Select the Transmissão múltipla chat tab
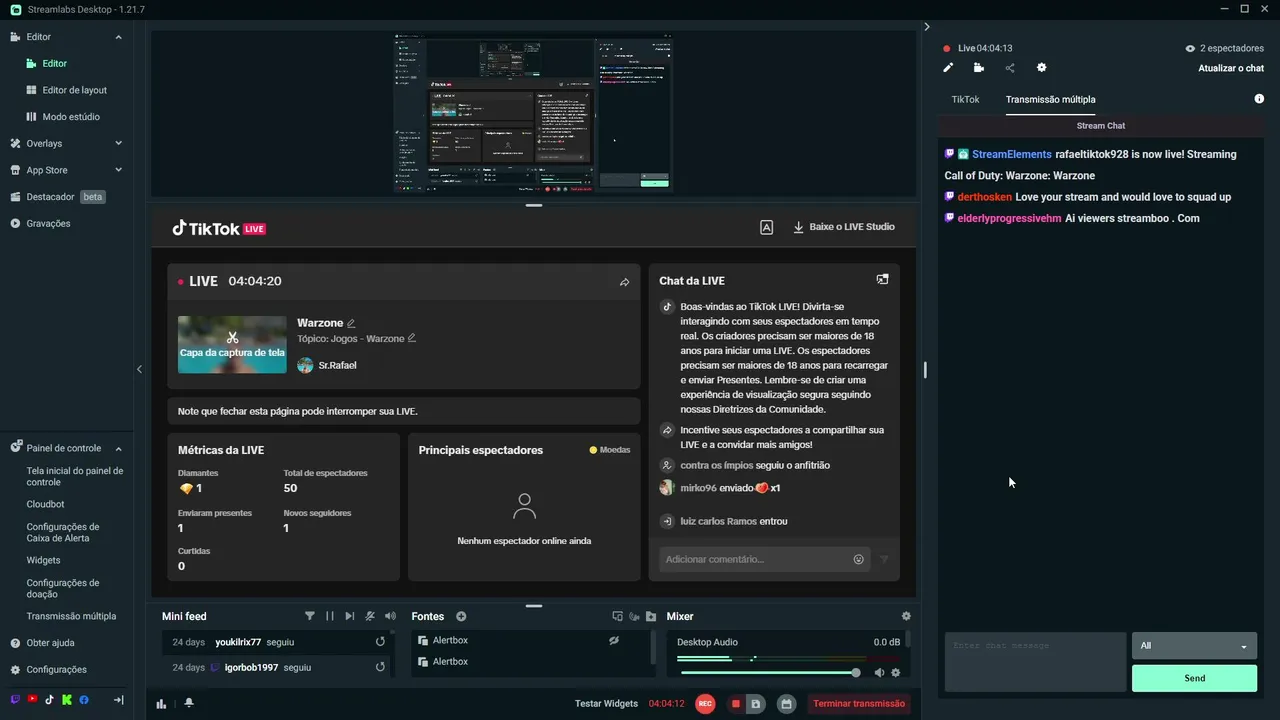The width and height of the screenshot is (1280, 720). (1050, 100)
